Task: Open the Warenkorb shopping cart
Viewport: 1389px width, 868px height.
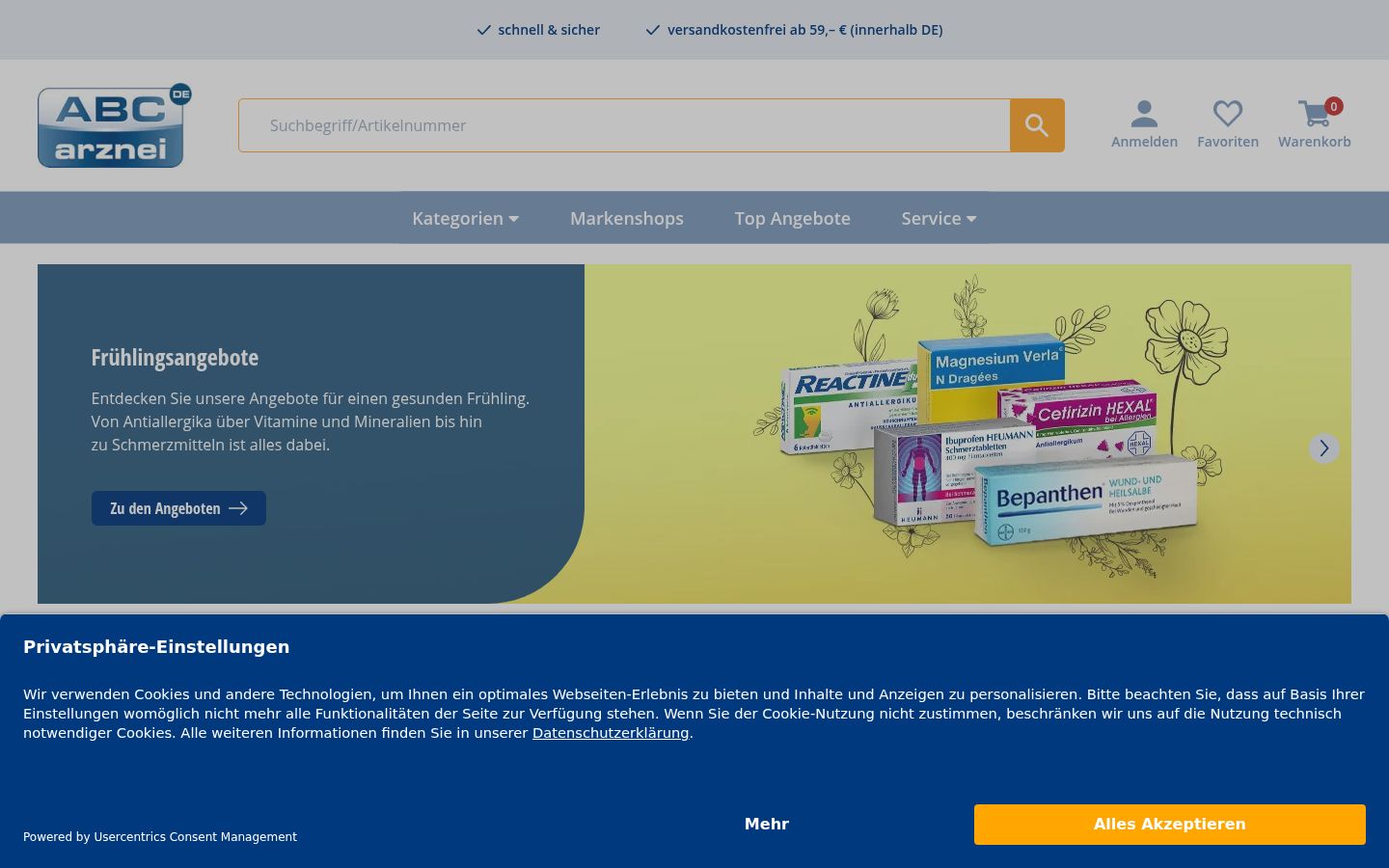Action: click(x=1314, y=124)
